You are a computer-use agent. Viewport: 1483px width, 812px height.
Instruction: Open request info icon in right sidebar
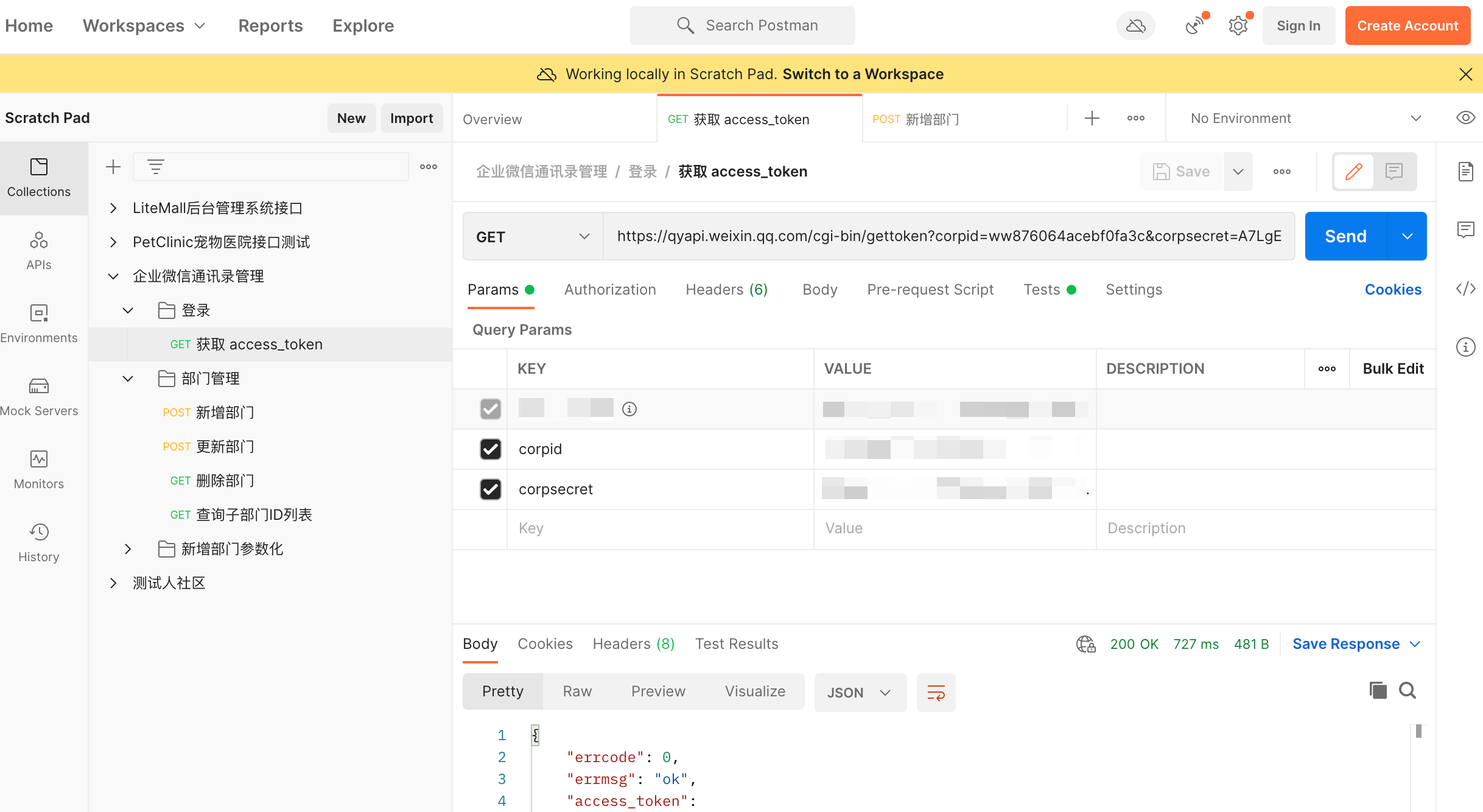click(1466, 347)
